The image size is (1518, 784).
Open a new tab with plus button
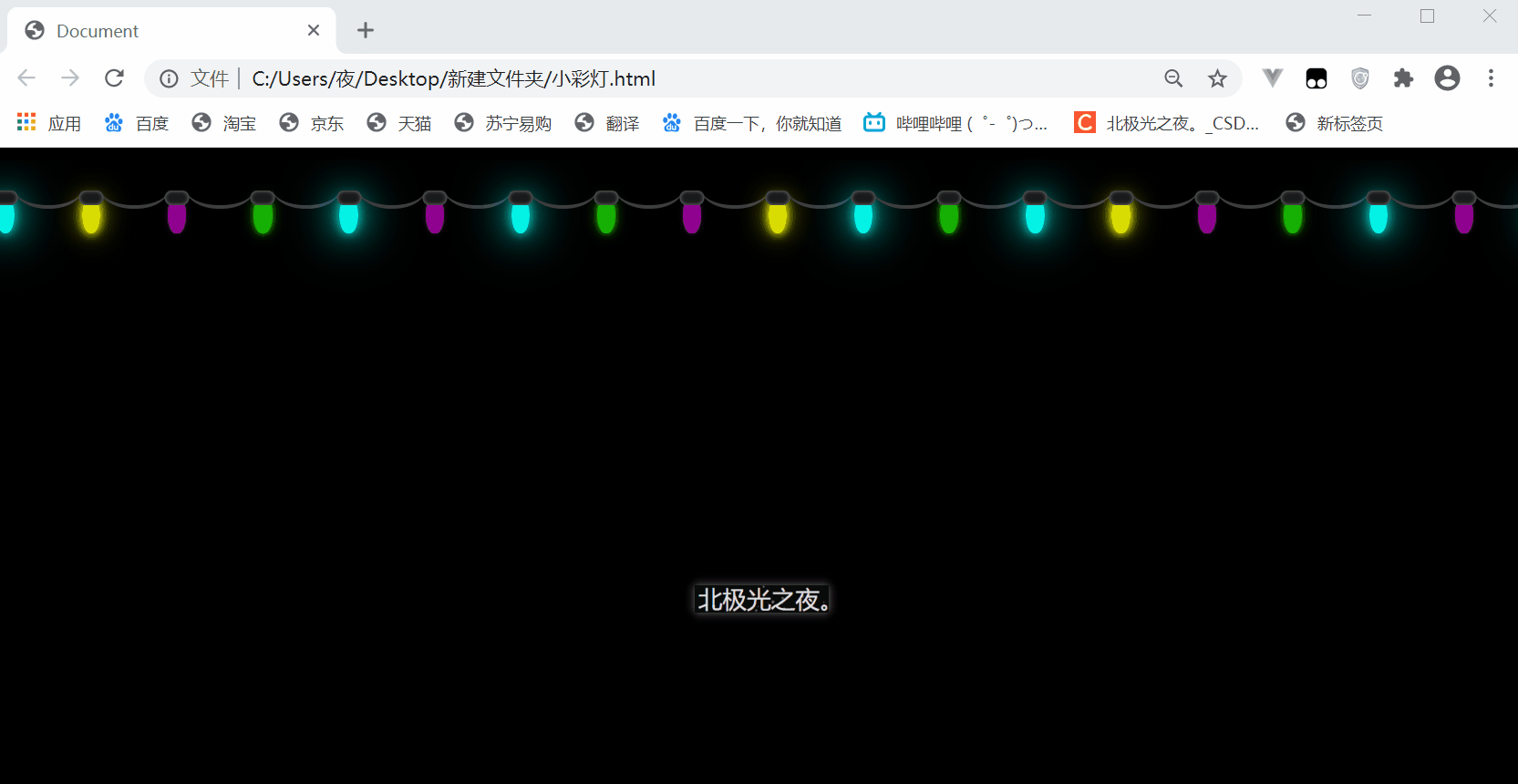[x=366, y=30]
